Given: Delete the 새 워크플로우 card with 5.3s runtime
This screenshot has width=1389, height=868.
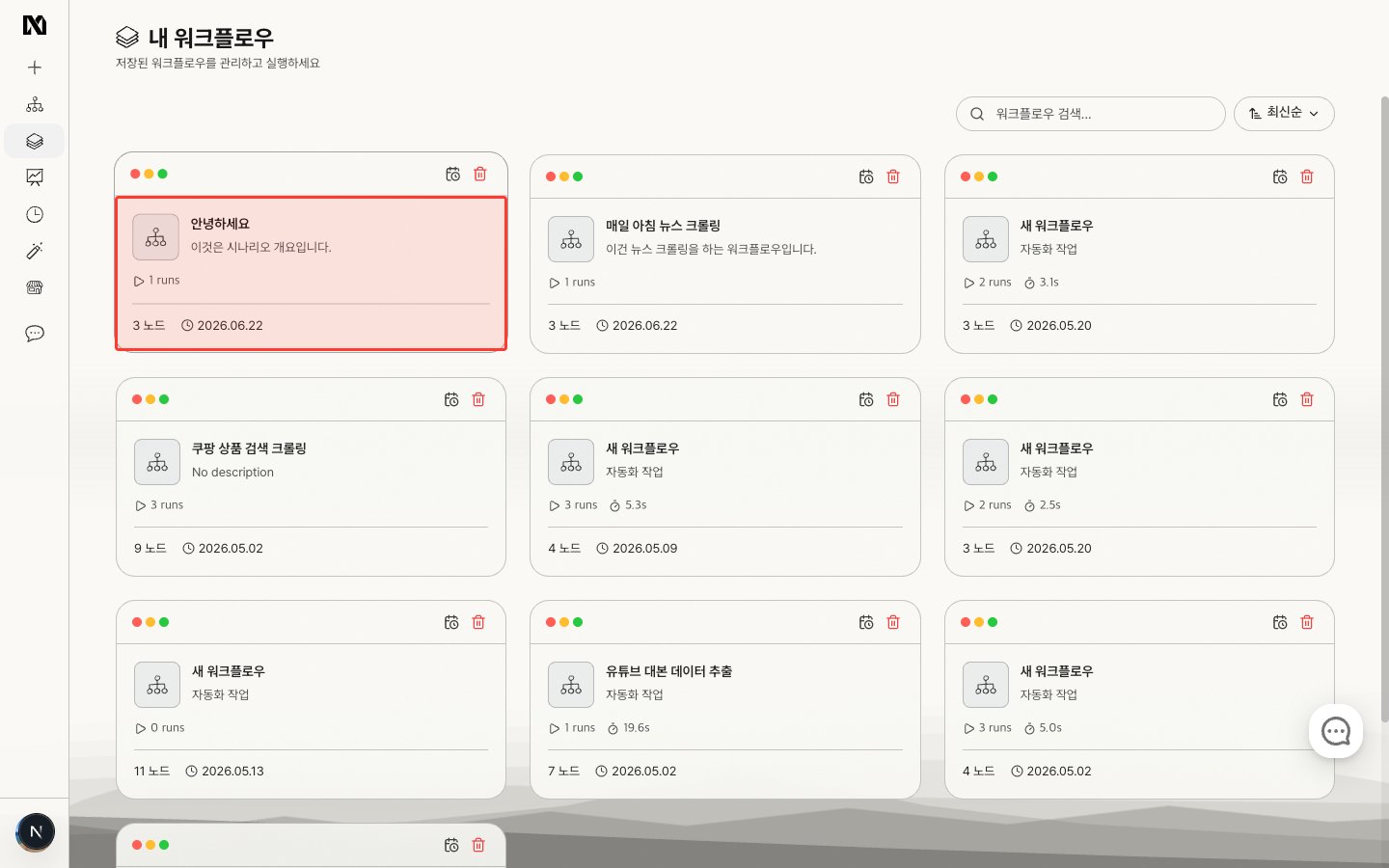Looking at the screenshot, I should click(x=893, y=399).
